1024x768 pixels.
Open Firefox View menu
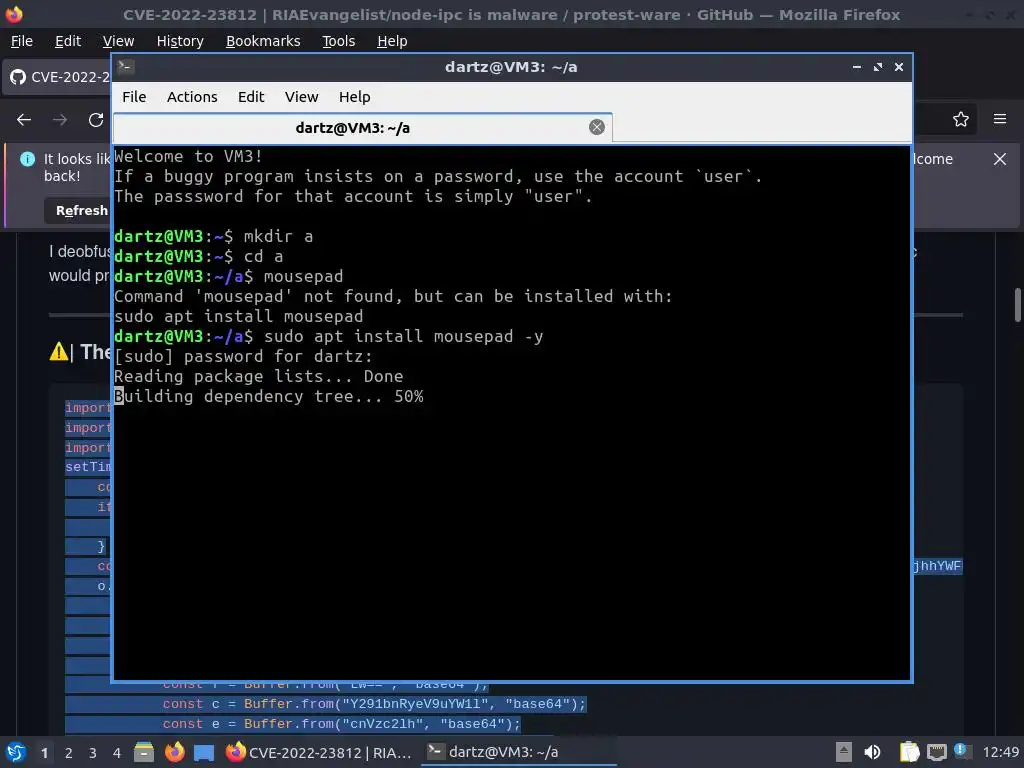point(118,41)
